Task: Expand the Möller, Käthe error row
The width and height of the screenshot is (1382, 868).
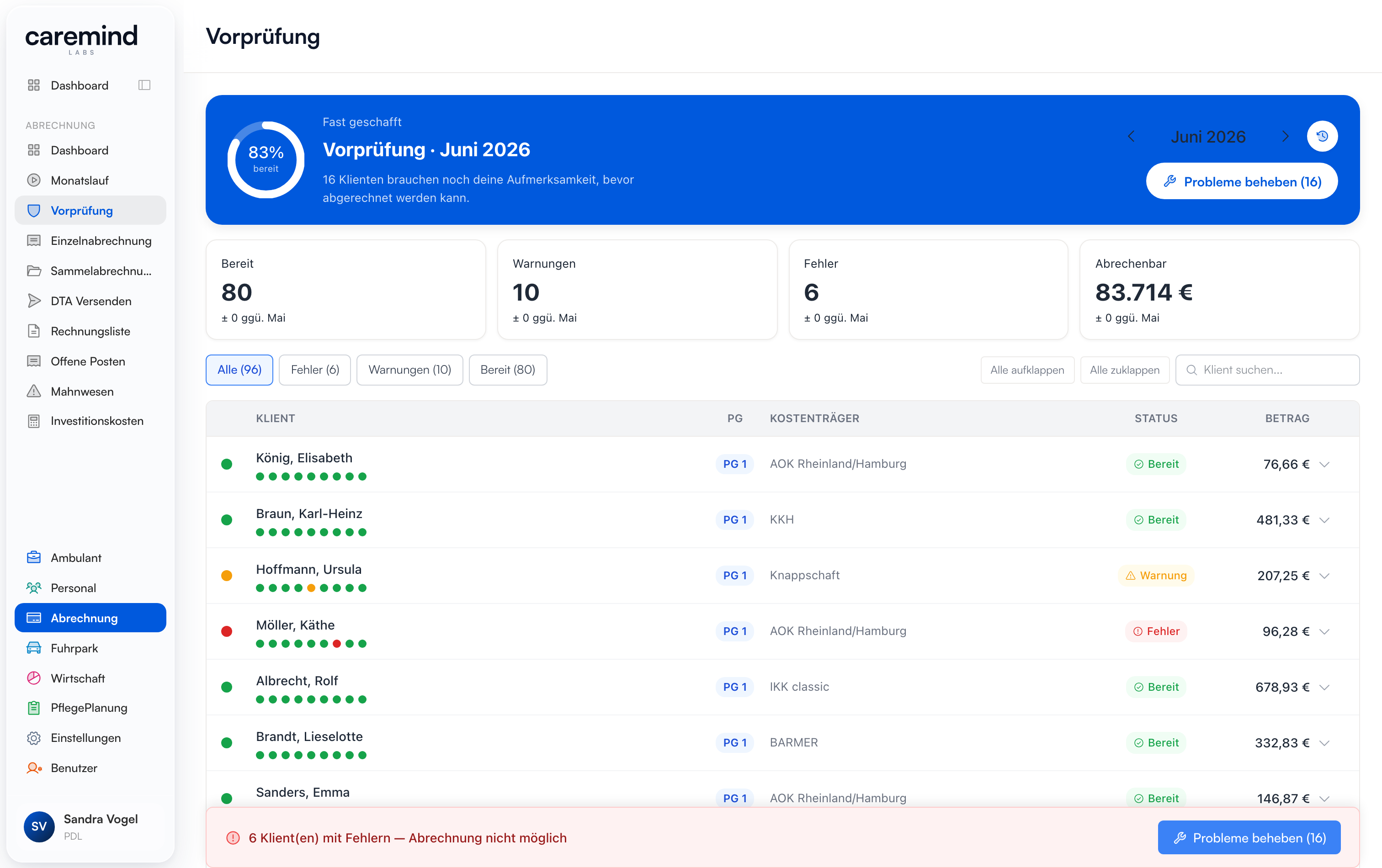Action: pyautogui.click(x=1324, y=631)
